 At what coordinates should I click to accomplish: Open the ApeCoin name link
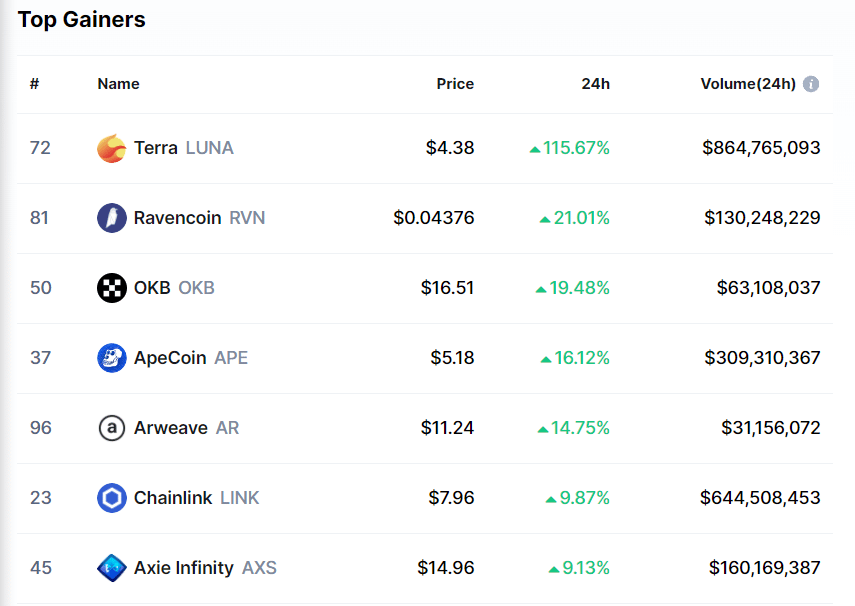[x=171, y=358]
